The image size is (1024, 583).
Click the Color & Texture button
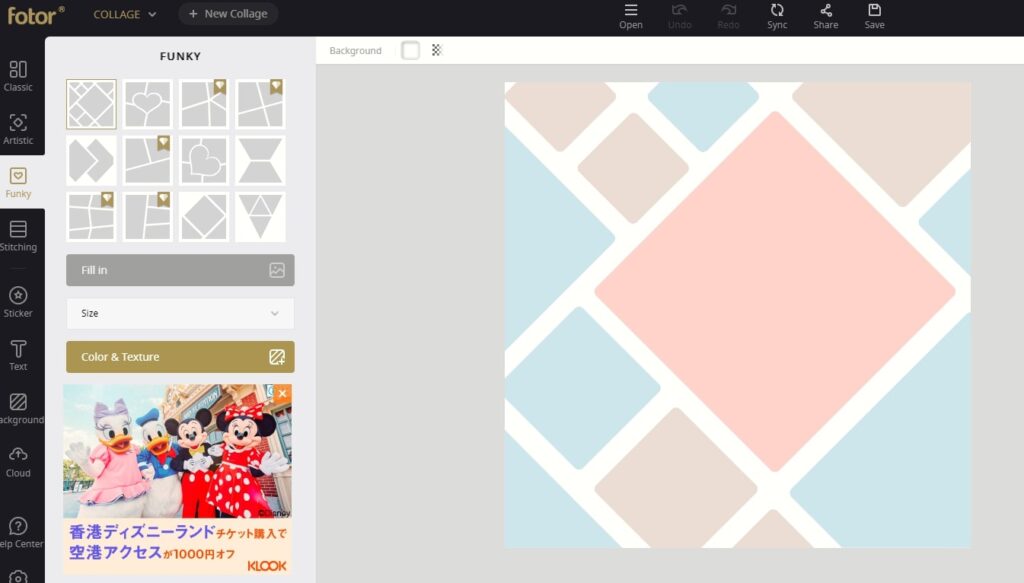pyautogui.click(x=180, y=357)
